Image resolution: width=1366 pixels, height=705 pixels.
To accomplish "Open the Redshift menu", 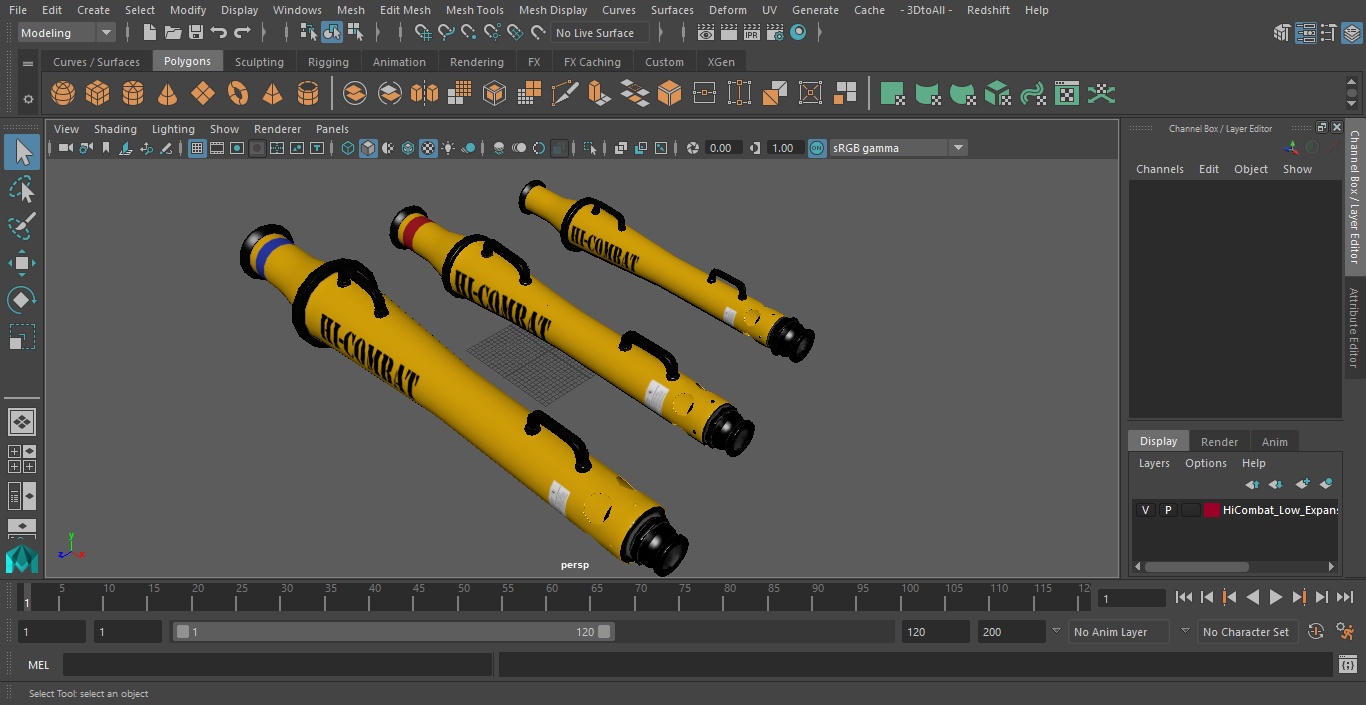I will click(988, 10).
